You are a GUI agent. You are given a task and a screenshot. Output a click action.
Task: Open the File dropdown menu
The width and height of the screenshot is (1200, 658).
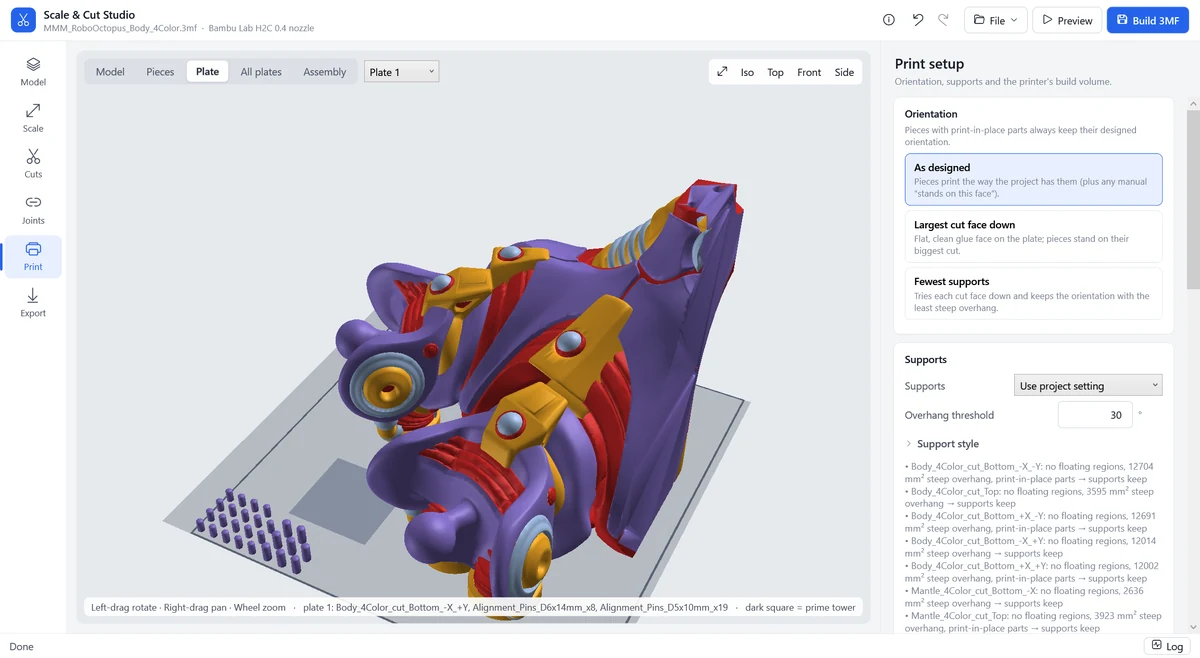996,20
